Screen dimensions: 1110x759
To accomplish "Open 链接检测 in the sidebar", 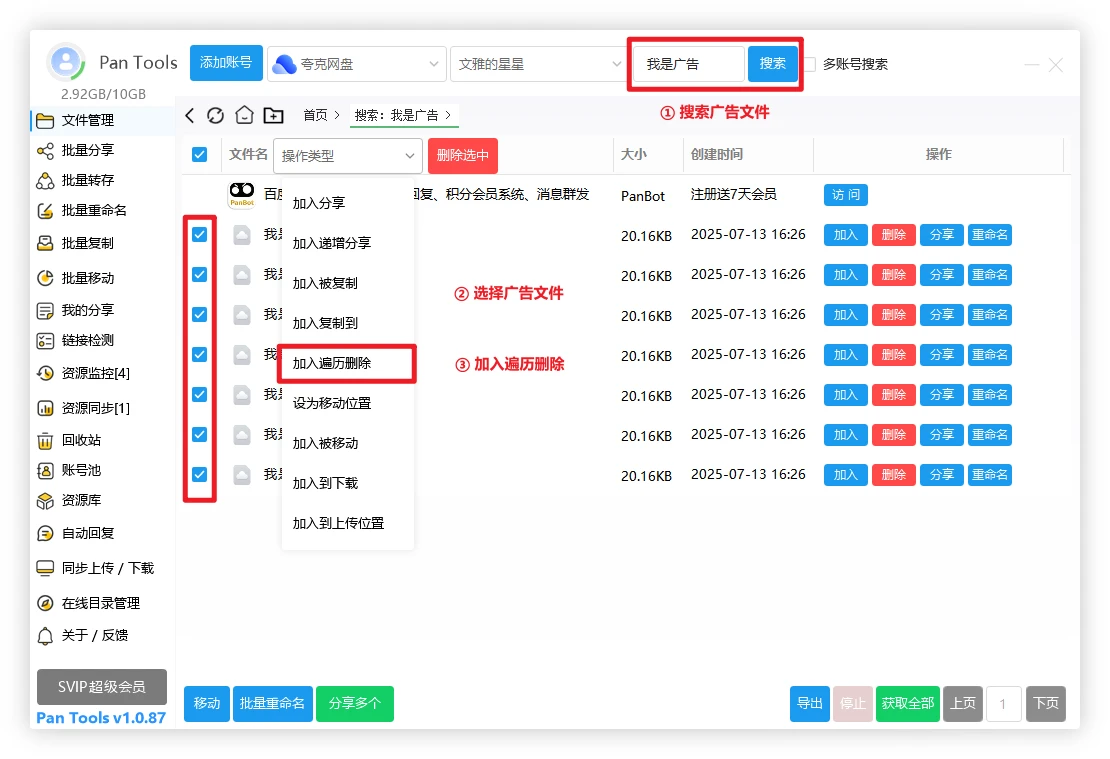I will (x=87, y=340).
